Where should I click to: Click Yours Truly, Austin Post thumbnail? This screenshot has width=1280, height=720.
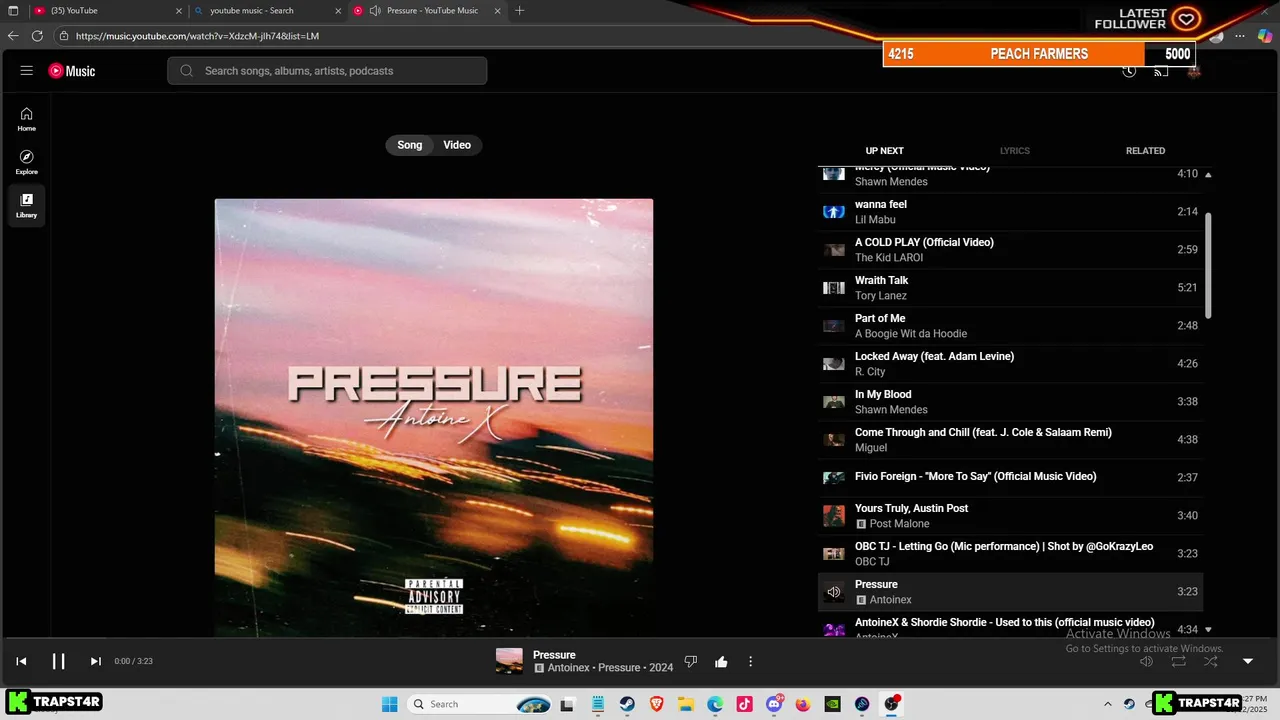(x=834, y=516)
